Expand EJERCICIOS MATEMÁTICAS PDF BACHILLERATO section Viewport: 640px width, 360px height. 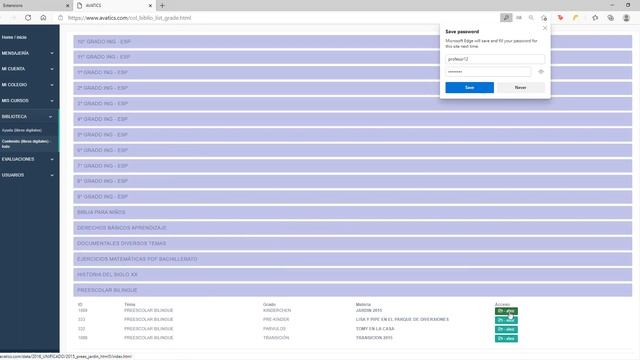353,259
